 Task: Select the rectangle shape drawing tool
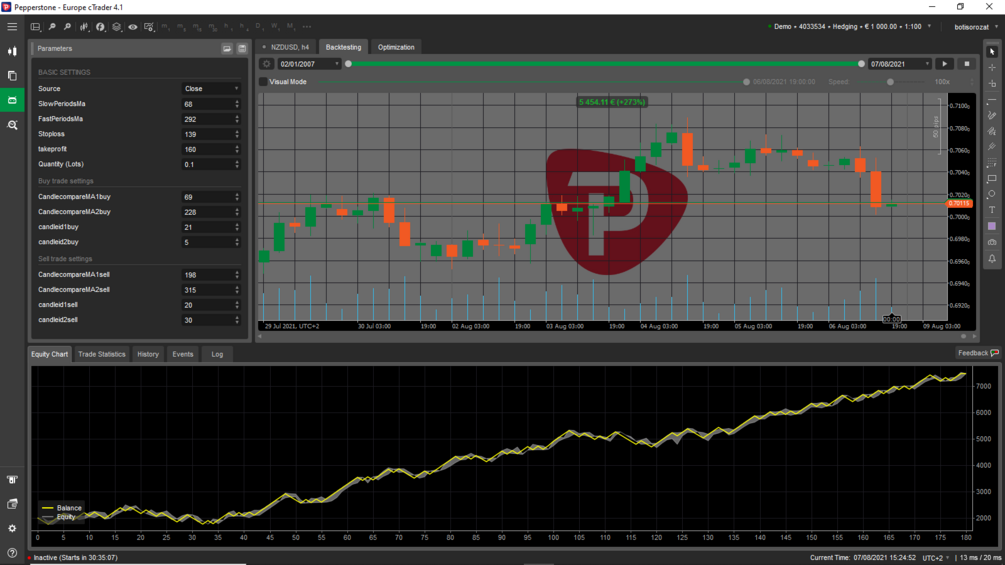pos(992,179)
